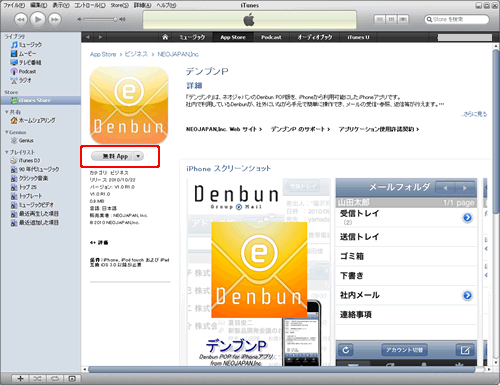Open the デンブンP のサポート link

pyautogui.click(x=300, y=129)
